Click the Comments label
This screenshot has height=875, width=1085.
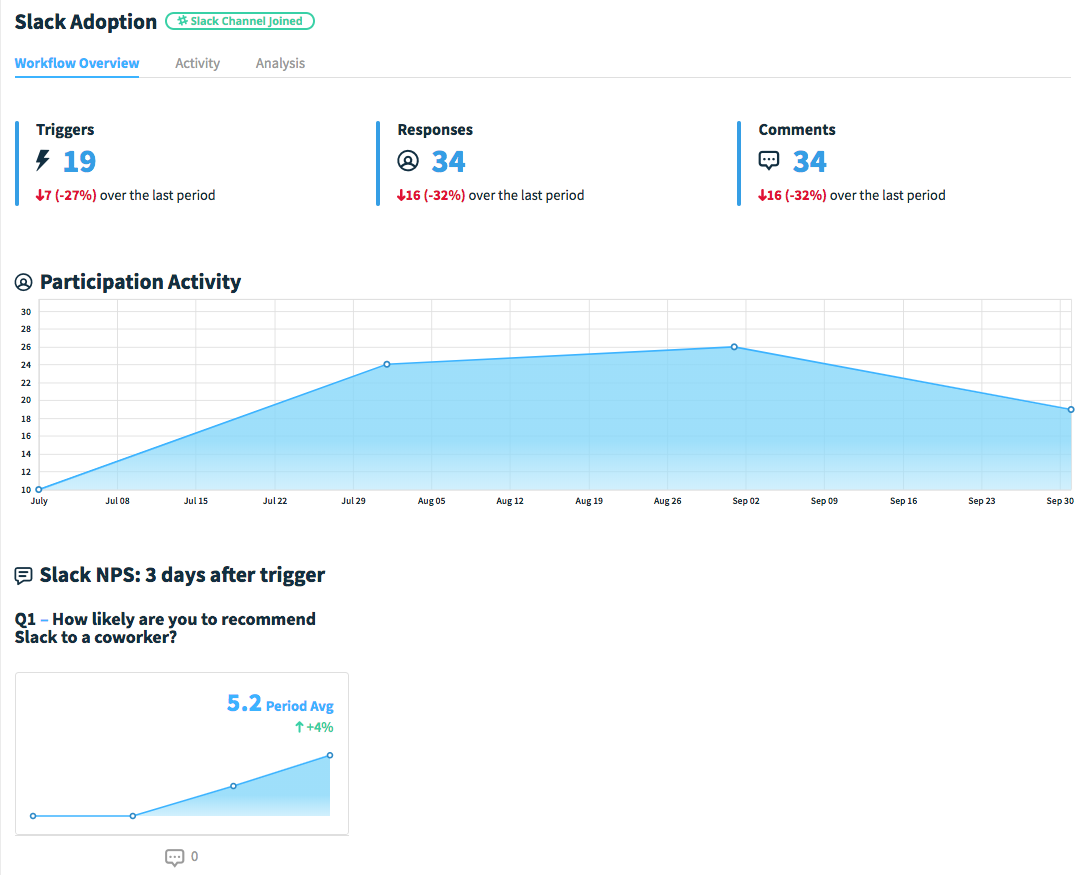click(797, 129)
